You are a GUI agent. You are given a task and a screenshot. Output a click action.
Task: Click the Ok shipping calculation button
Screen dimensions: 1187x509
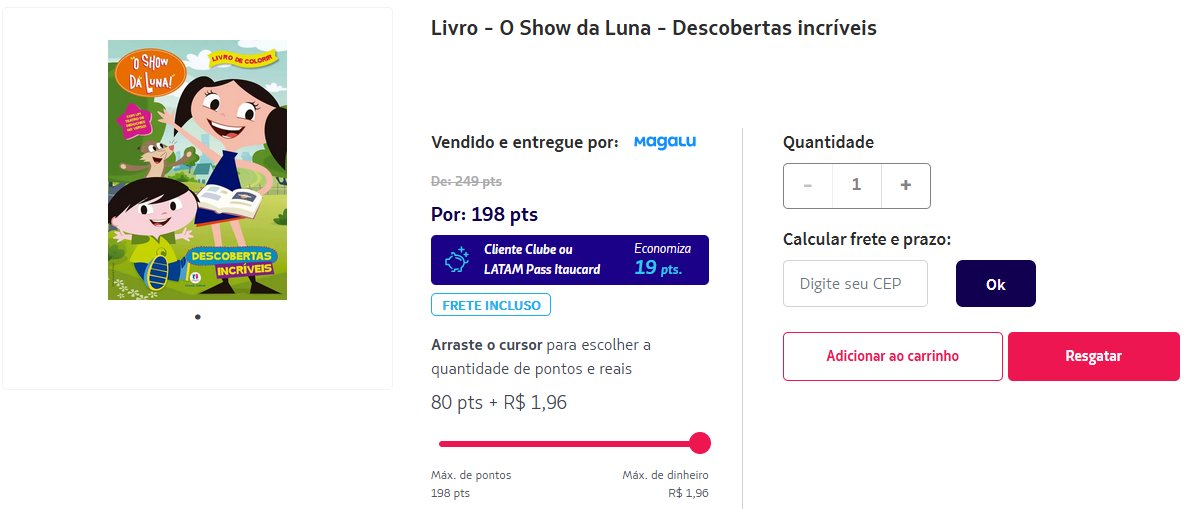(995, 283)
